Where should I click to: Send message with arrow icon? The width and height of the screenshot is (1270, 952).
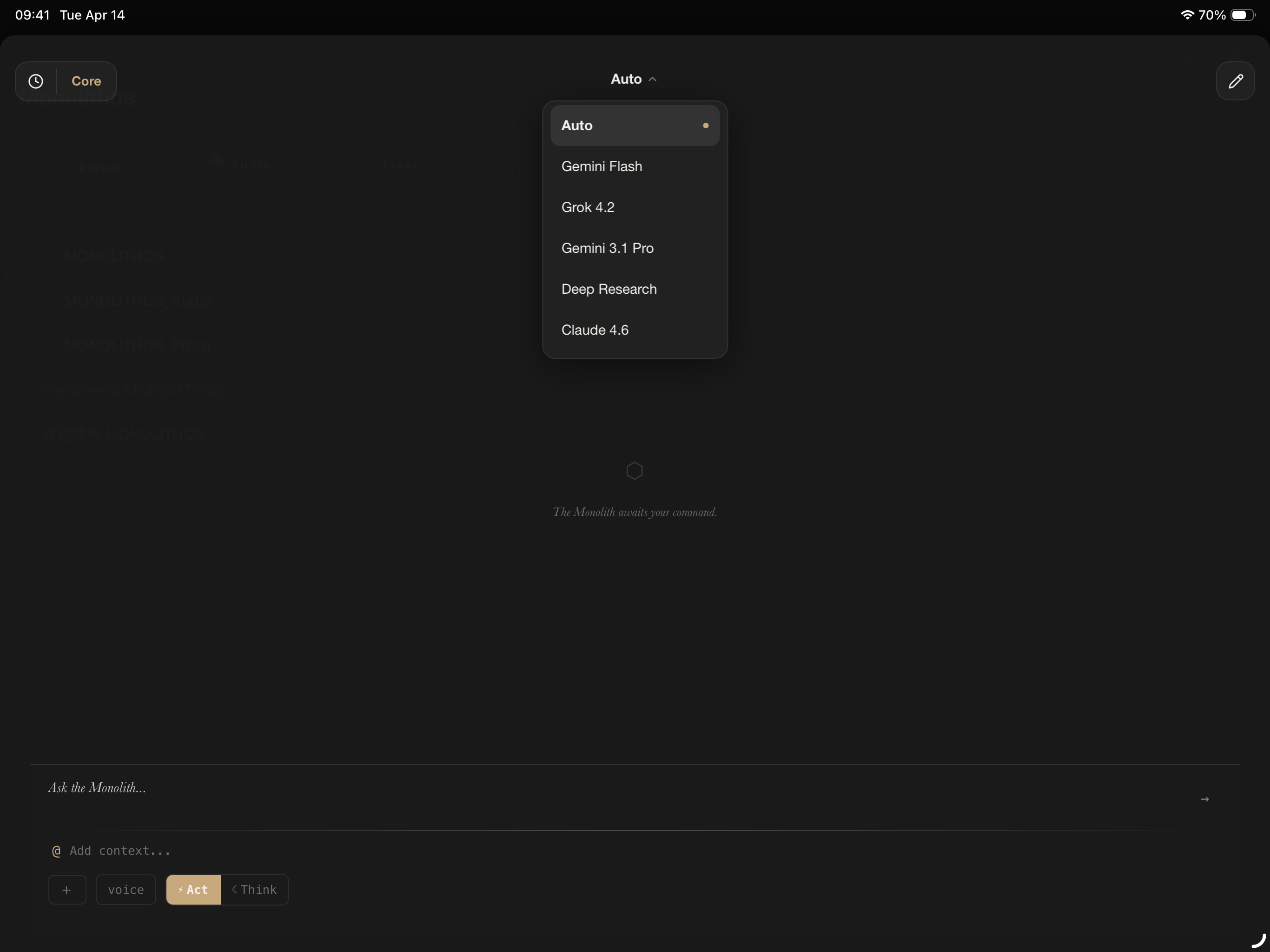pyautogui.click(x=1204, y=799)
